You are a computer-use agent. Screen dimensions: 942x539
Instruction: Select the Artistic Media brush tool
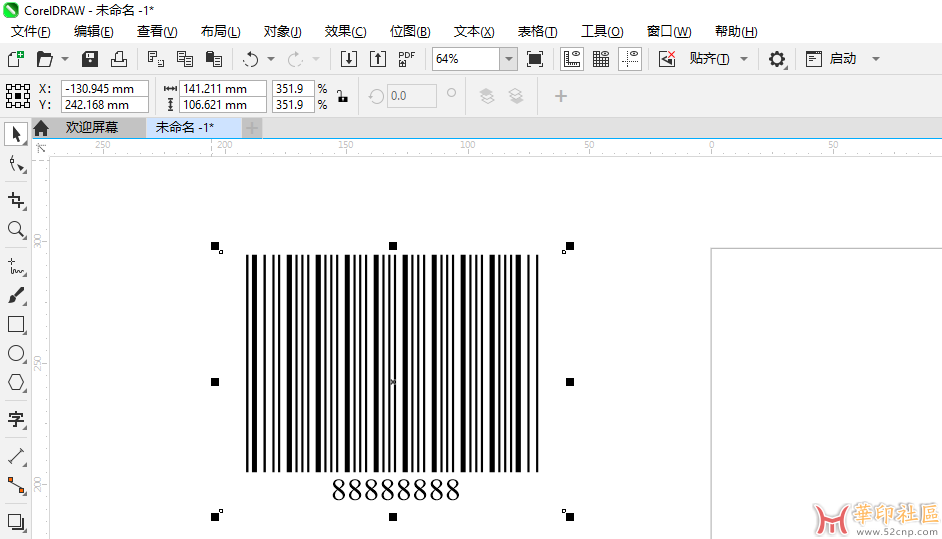(16, 296)
